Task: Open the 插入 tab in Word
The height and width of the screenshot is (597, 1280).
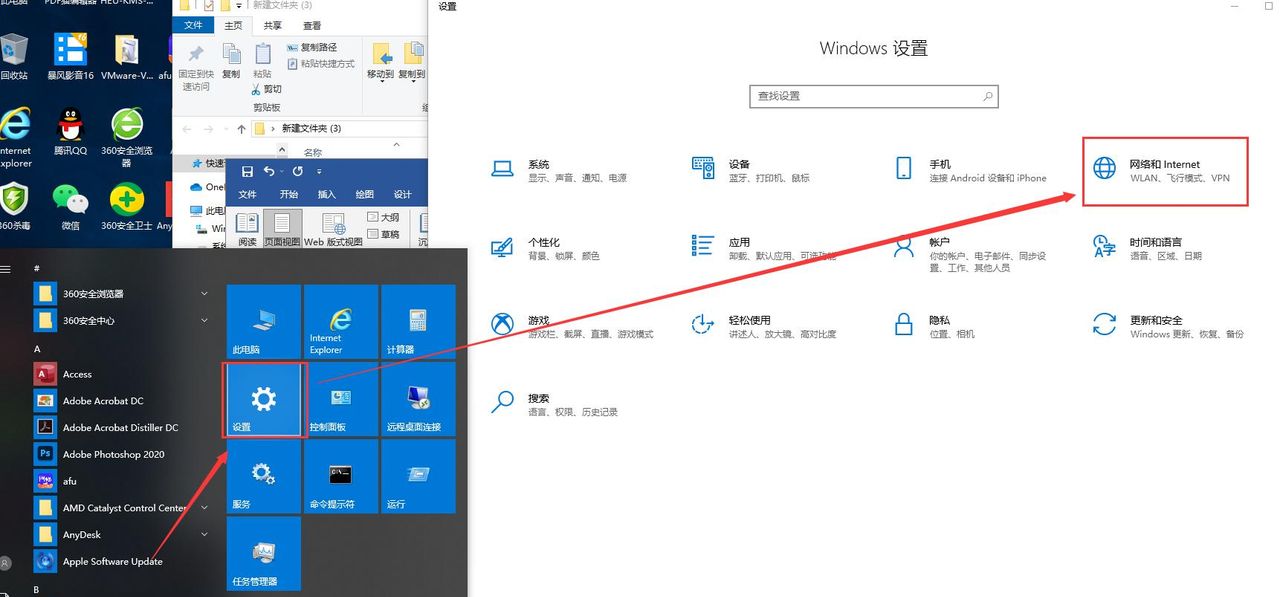Action: tap(326, 195)
